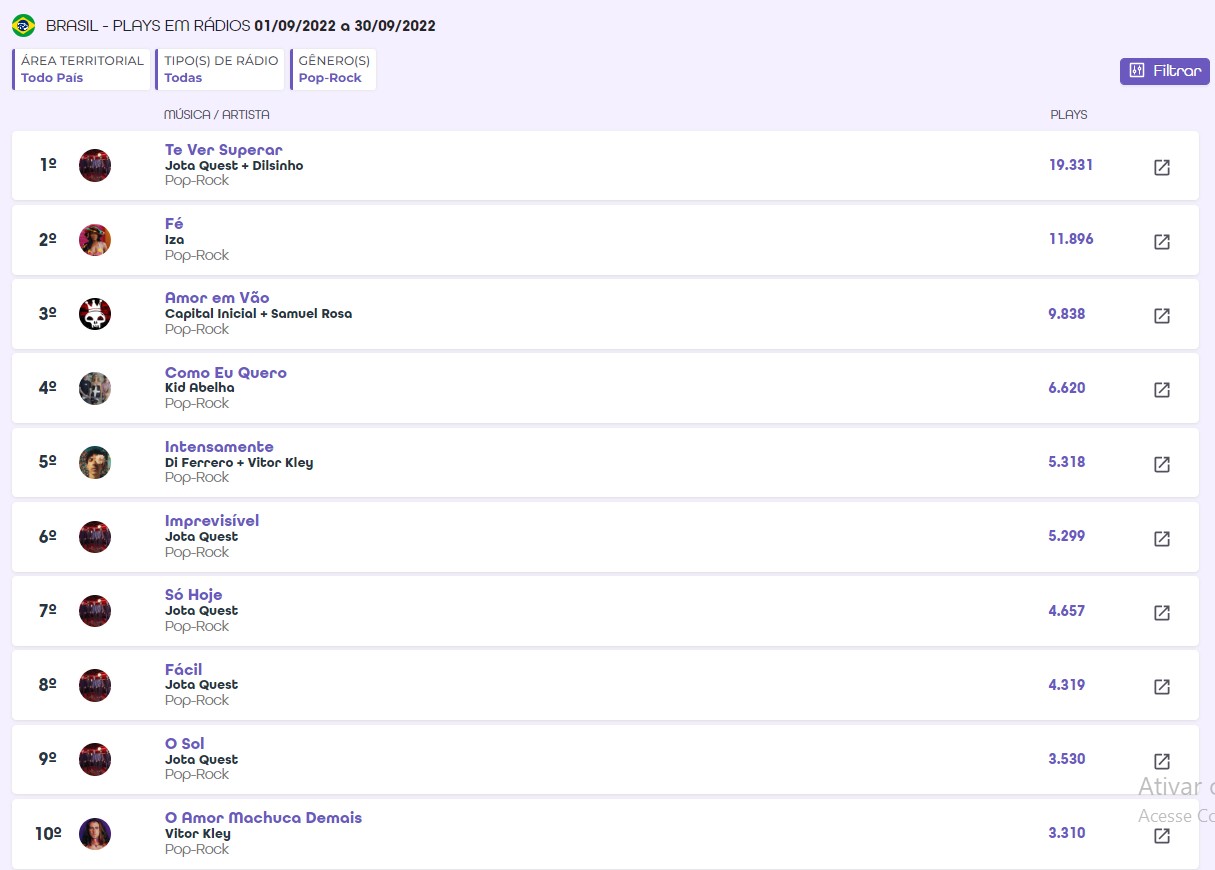
Task: Click the date range 01/09/2022 a 30/09/2022
Action: (345, 26)
